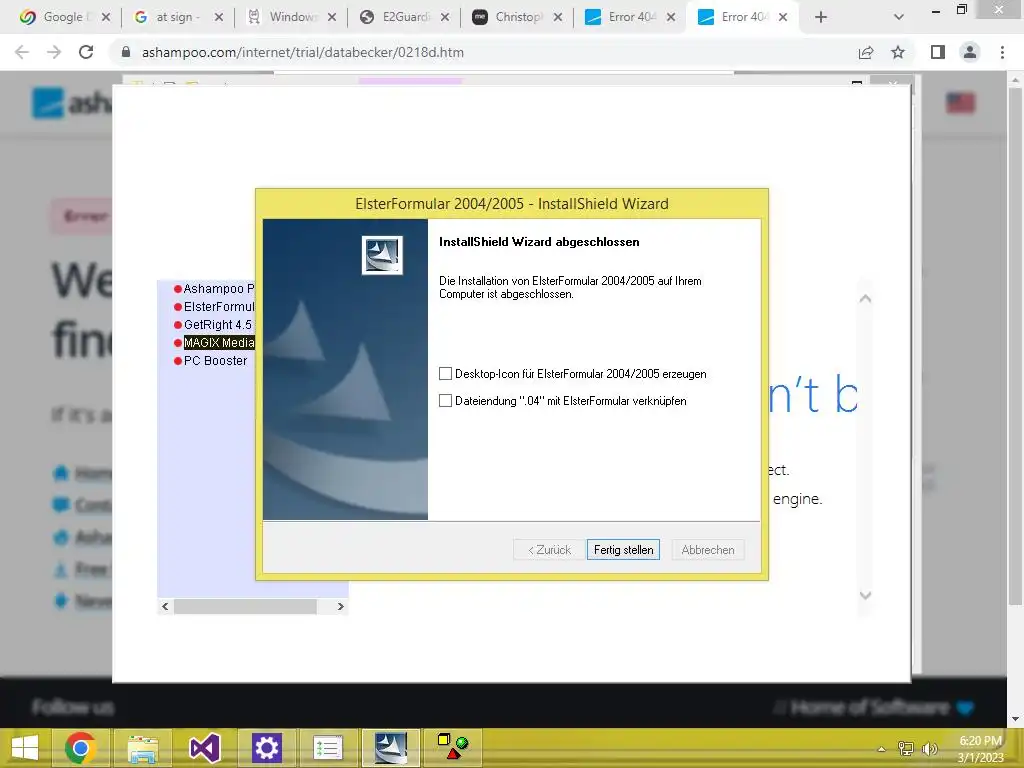
Task: Click the Share page icon
Action: [x=866, y=52]
